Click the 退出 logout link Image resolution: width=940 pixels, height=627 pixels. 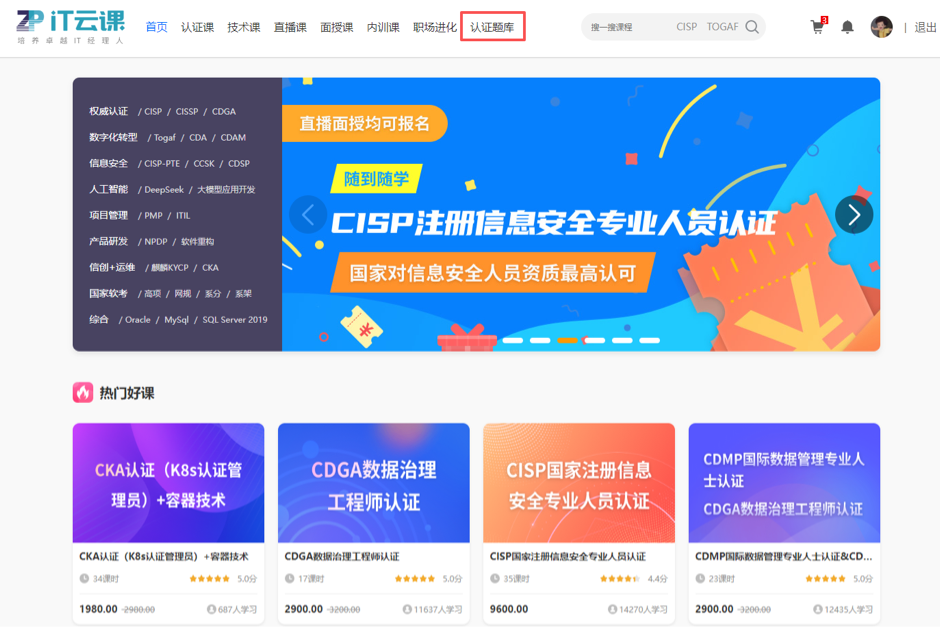coord(925,27)
